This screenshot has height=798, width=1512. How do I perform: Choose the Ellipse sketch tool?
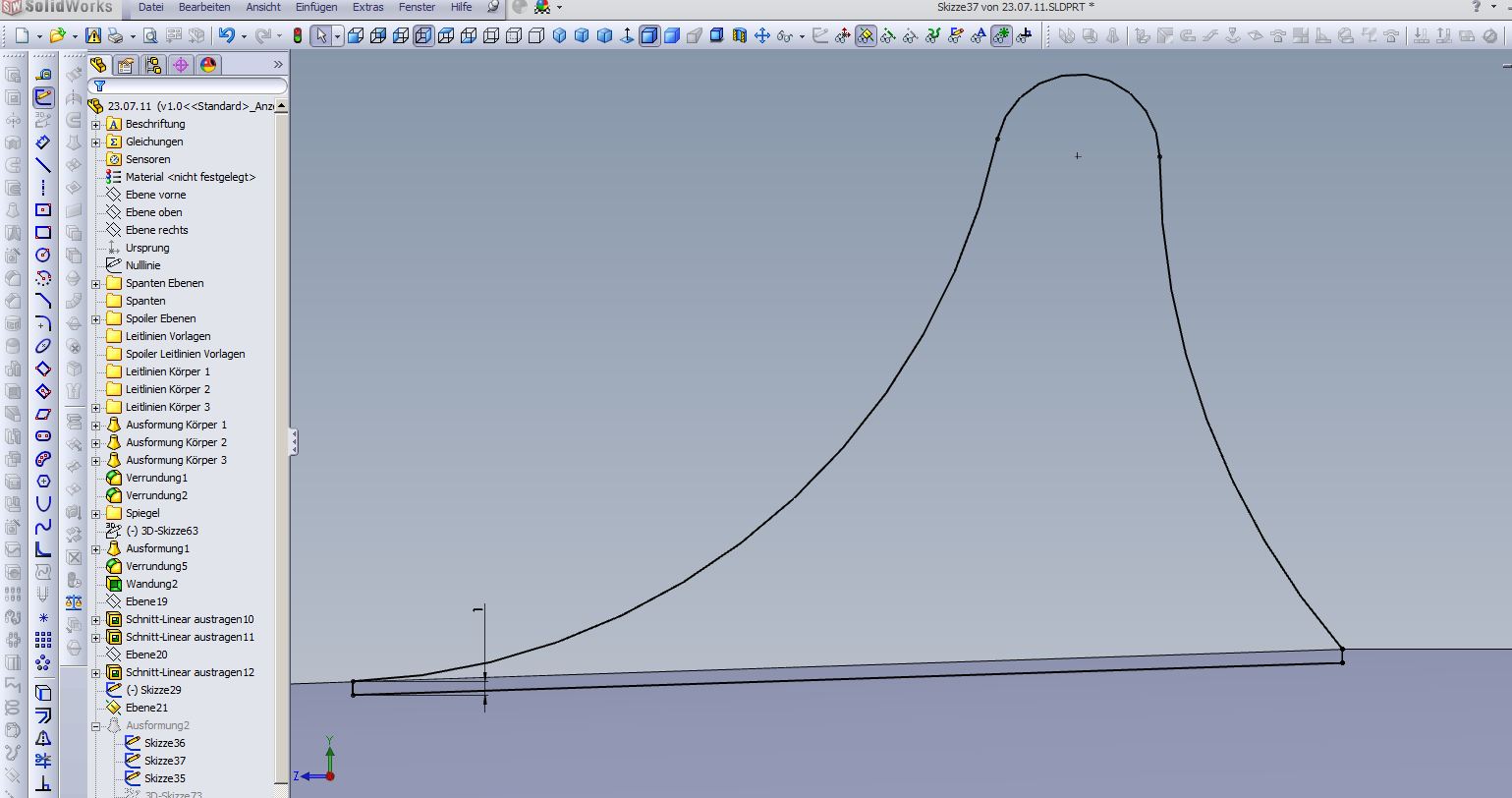[x=43, y=346]
